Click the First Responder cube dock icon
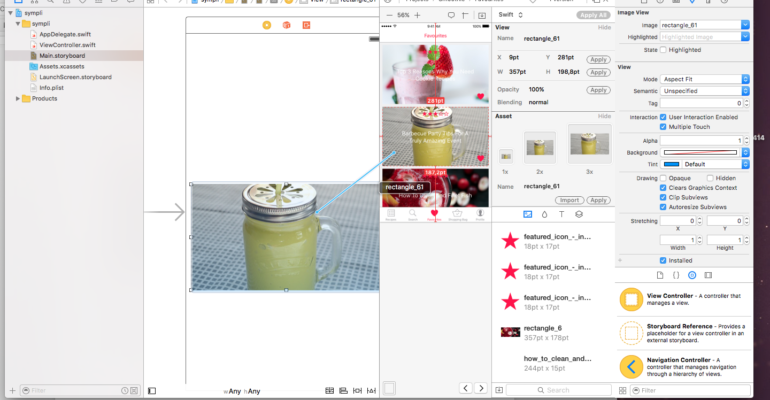The image size is (770, 400). pos(286,25)
